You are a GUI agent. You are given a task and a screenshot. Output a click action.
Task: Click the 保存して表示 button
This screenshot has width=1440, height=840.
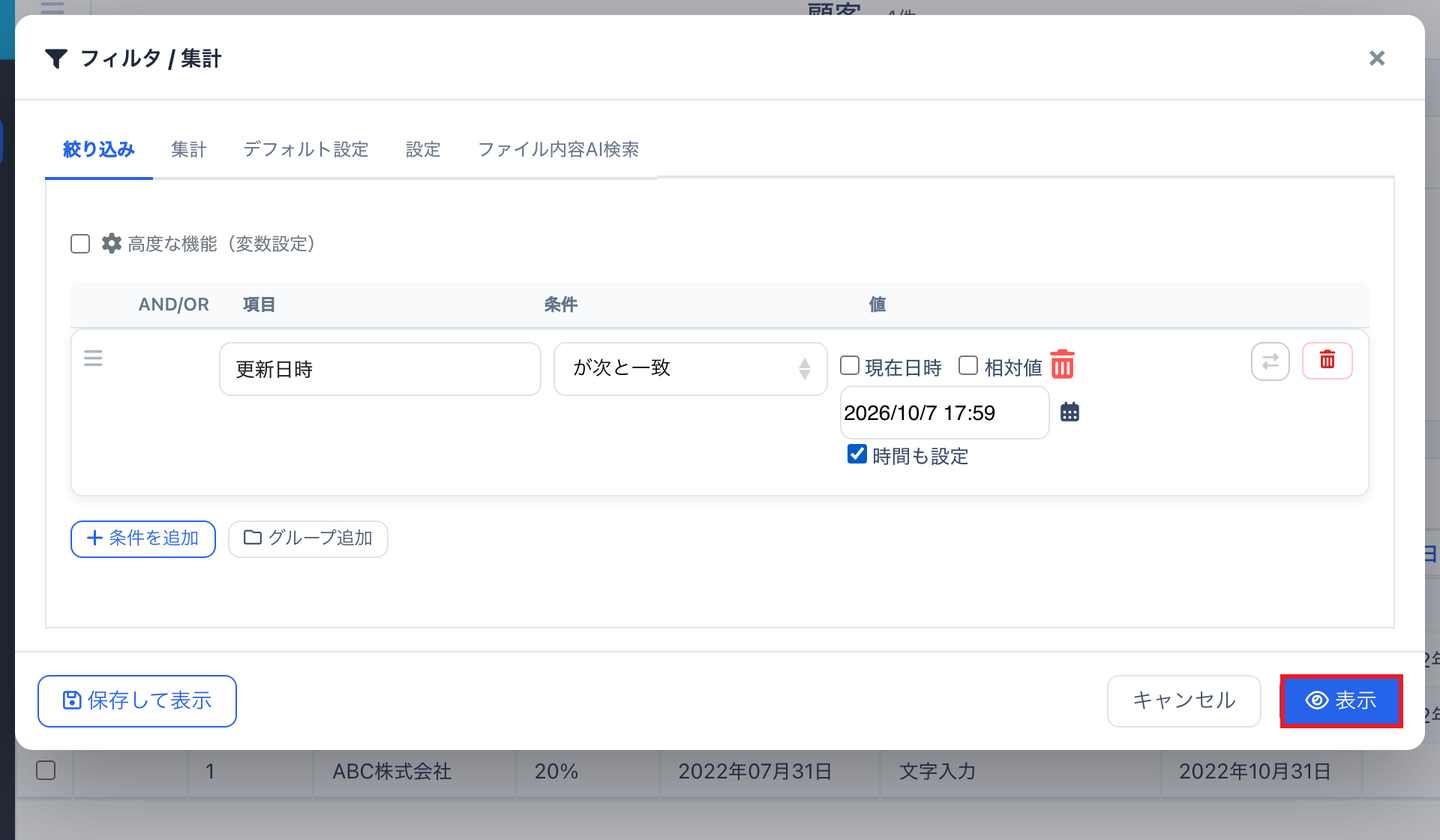coord(137,701)
